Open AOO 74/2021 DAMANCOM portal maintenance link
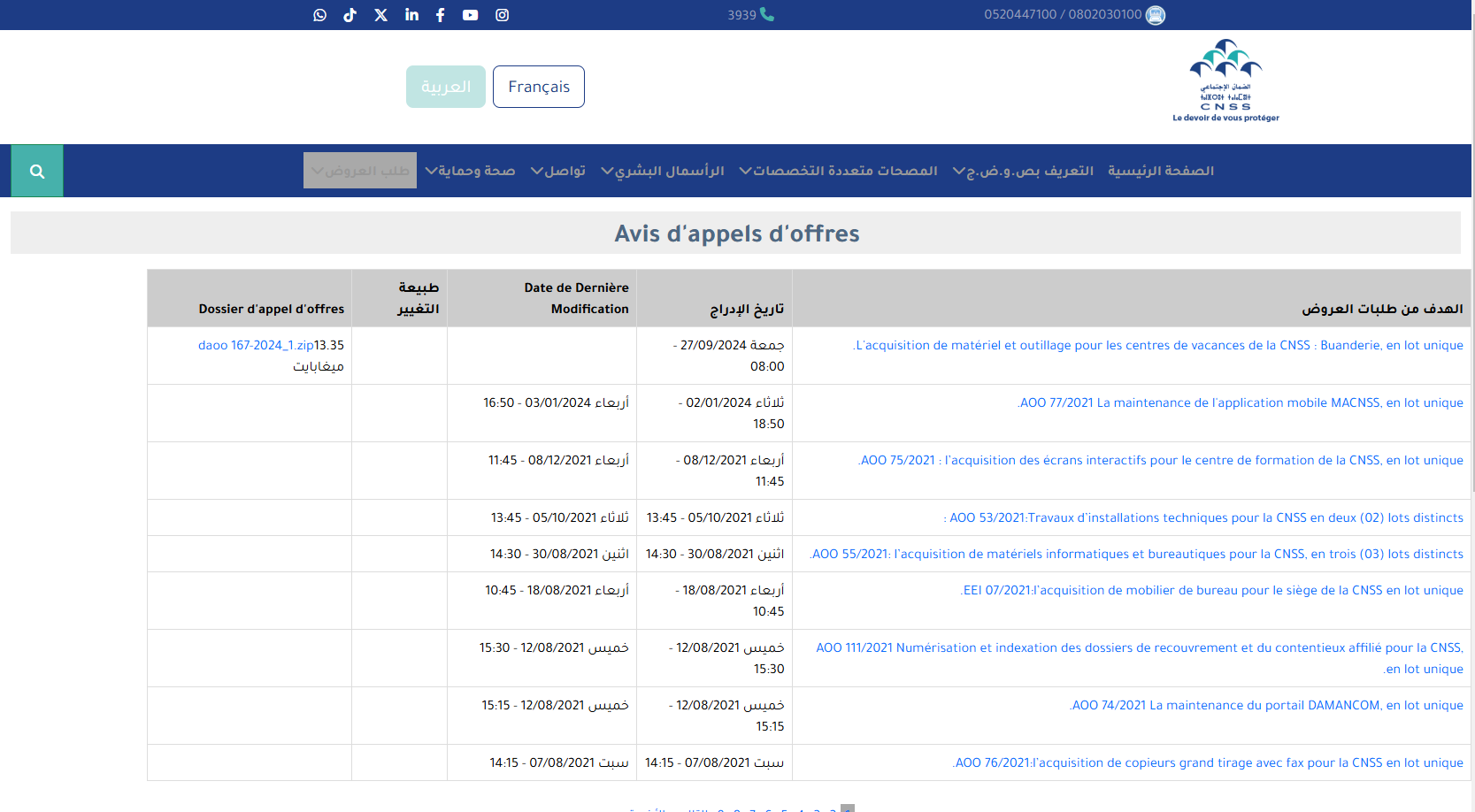1475x812 pixels. click(1266, 705)
